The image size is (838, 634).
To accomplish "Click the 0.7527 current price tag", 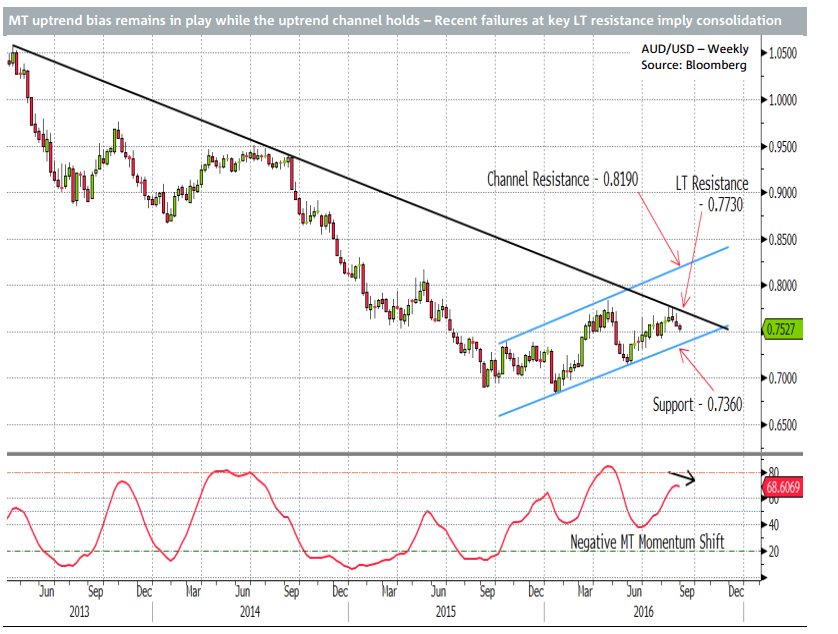I will pyautogui.click(x=782, y=326).
